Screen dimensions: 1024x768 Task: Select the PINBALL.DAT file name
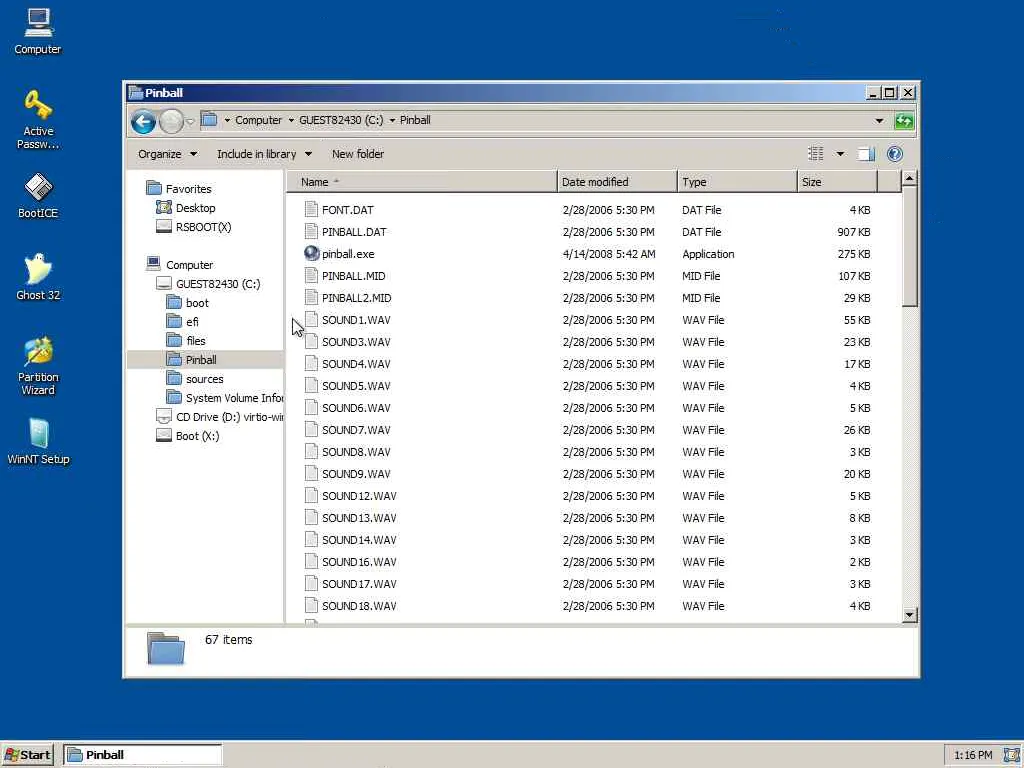click(x=354, y=232)
